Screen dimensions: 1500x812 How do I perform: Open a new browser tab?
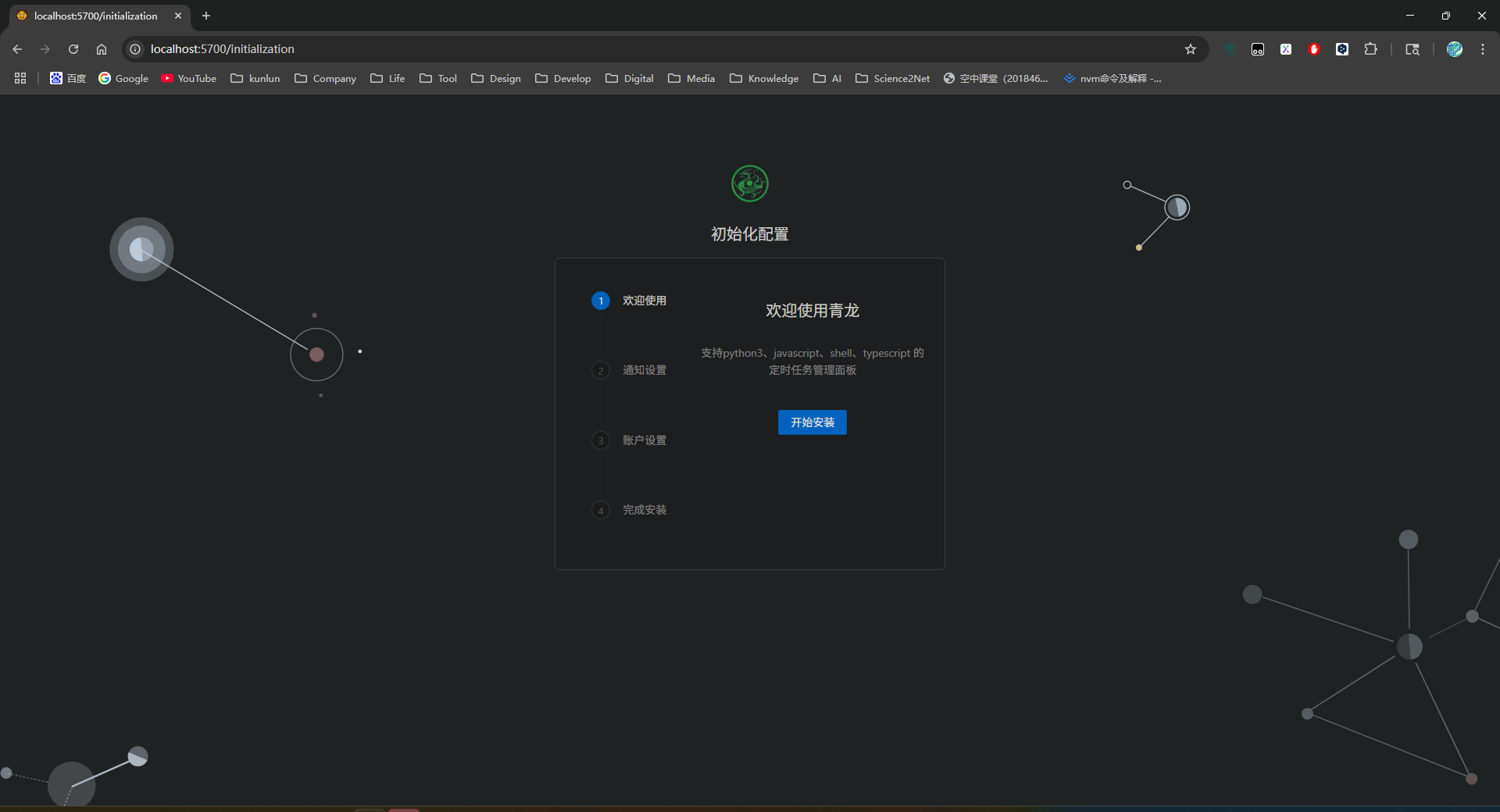(x=206, y=16)
